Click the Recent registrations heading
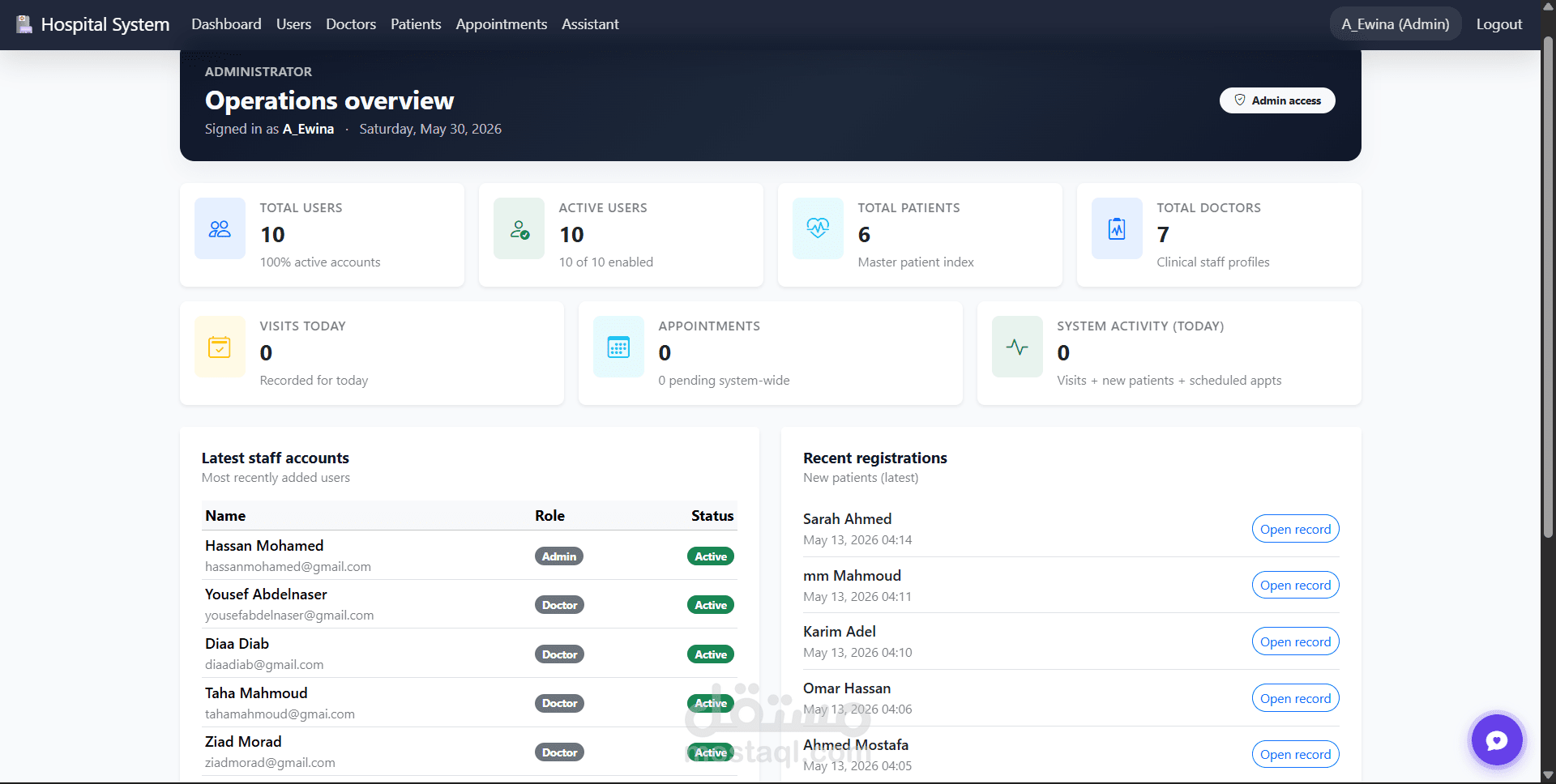This screenshot has width=1556, height=784. pyautogui.click(x=875, y=458)
